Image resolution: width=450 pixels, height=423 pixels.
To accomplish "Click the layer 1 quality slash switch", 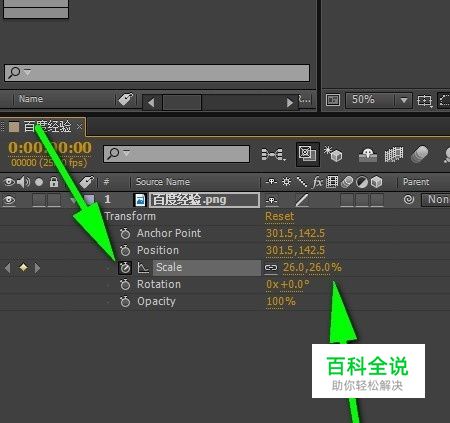I will (302, 200).
